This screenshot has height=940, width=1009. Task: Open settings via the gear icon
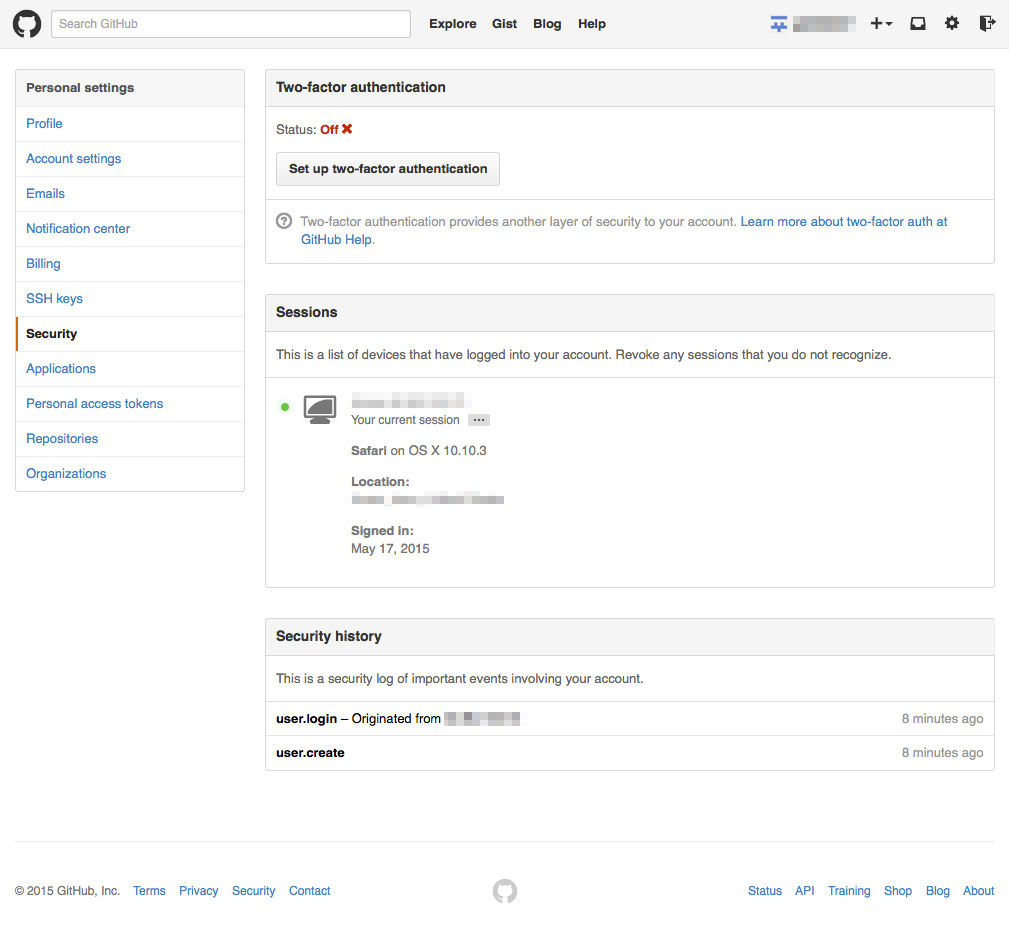pyautogui.click(x=952, y=24)
